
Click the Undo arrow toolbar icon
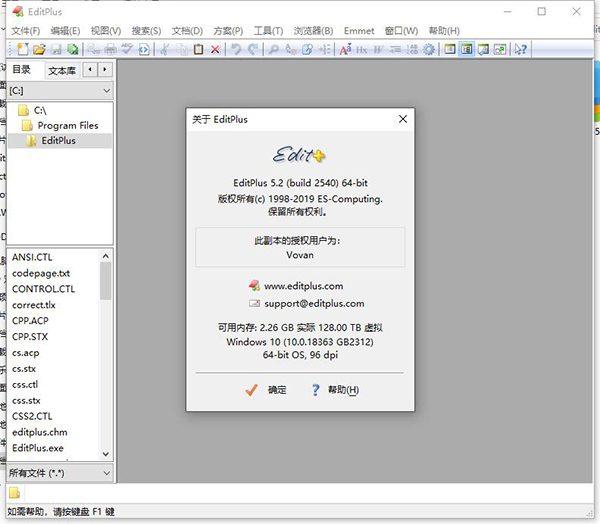click(x=236, y=49)
